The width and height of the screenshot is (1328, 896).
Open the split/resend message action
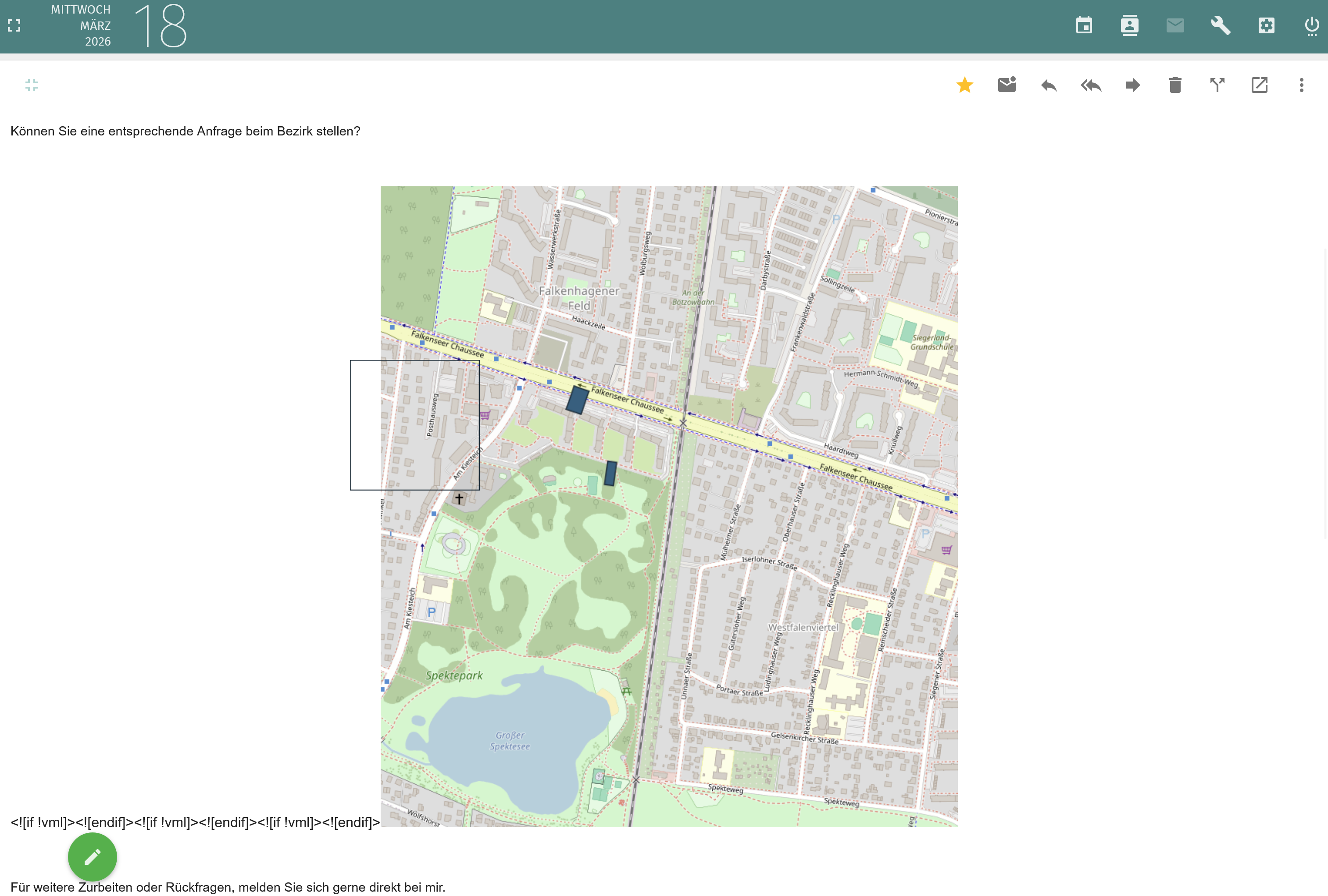pyautogui.click(x=1217, y=85)
